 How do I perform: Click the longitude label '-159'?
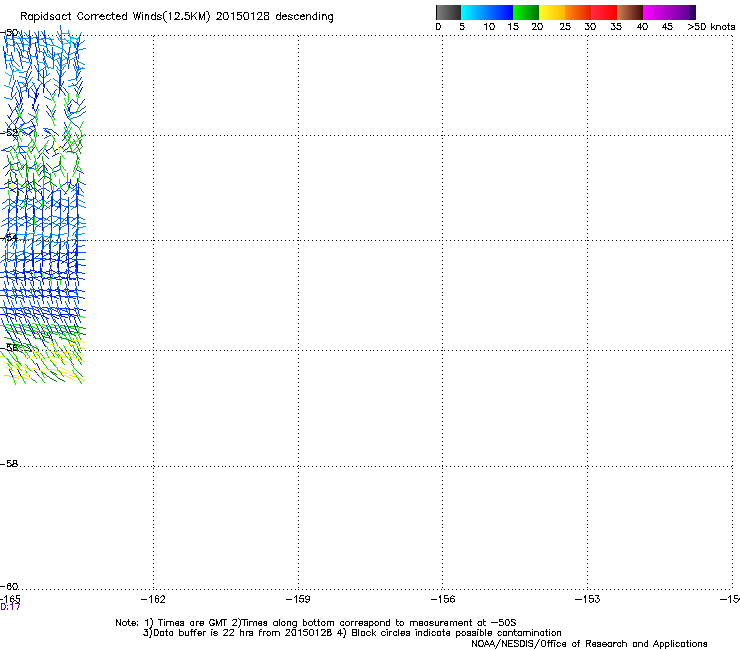pos(298,599)
